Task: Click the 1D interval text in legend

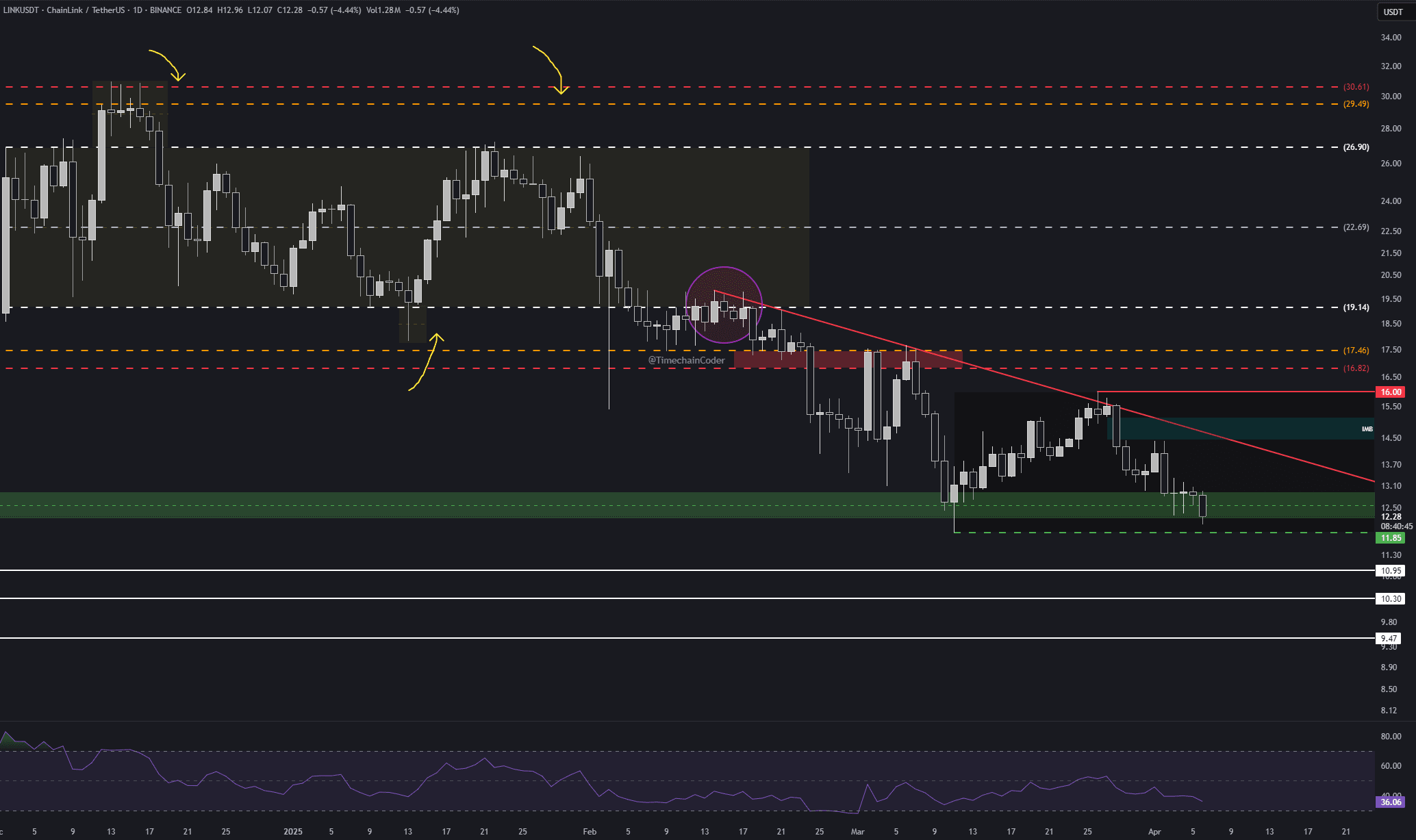Action: coord(138,10)
